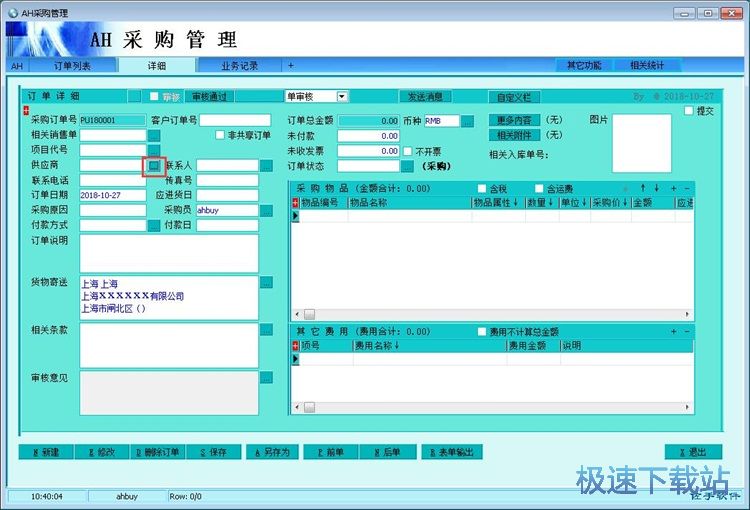Open the shipping address (货物寄送) lookup button
Image resolution: width=750 pixels, height=510 pixels.
pyautogui.click(x=266, y=283)
